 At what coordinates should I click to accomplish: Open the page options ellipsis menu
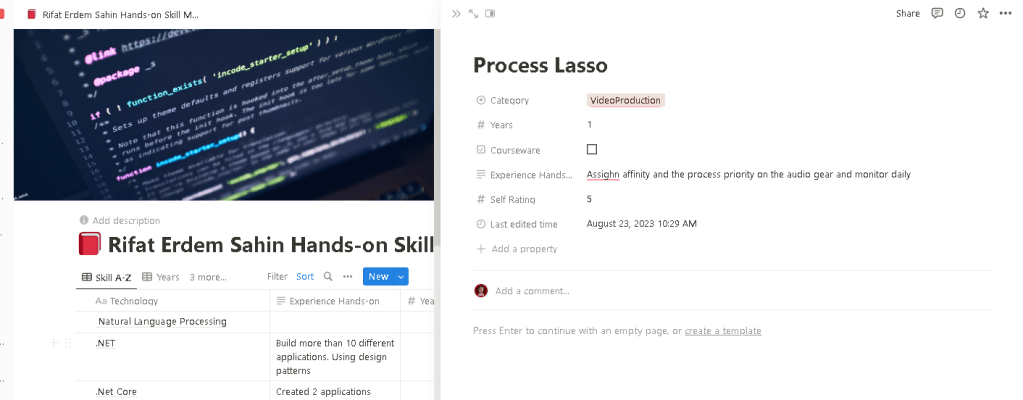[1005, 13]
